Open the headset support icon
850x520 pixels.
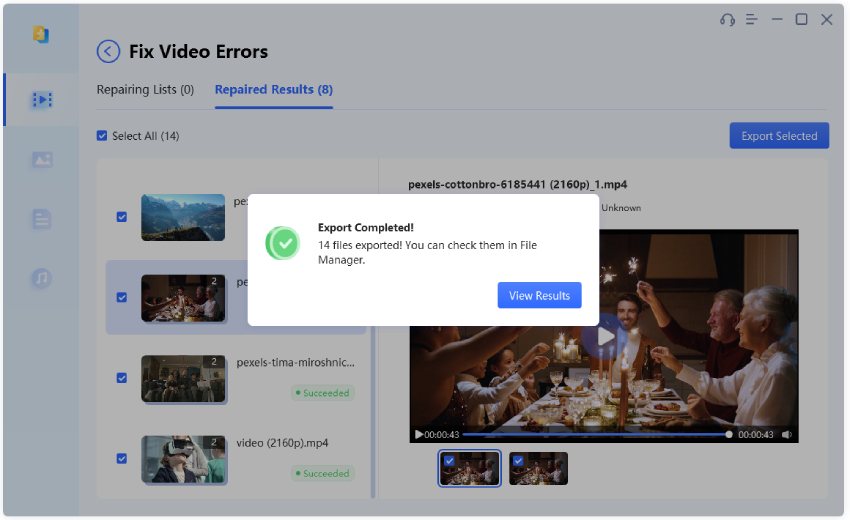(727, 20)
